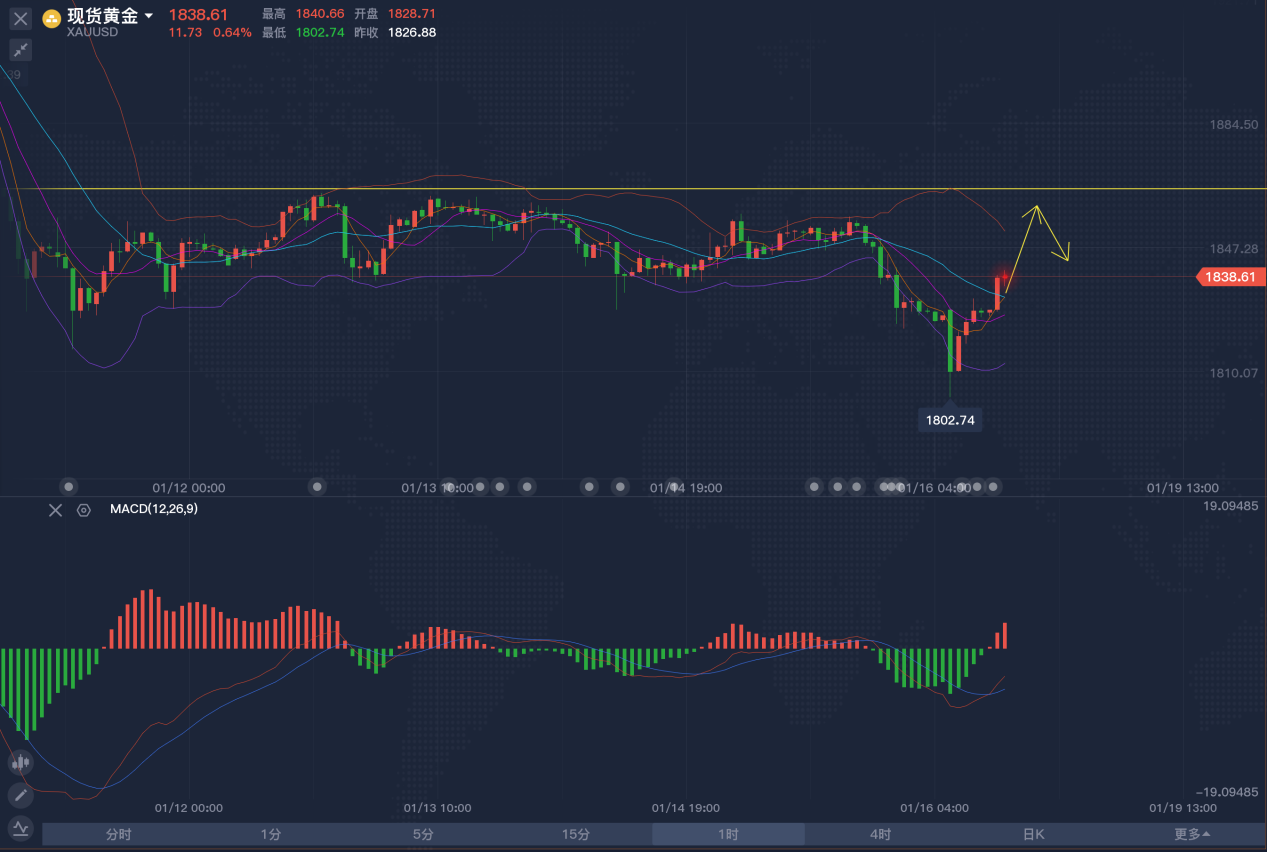
Task: Open MACD indicator settings hexagon icon
Action: tap(84, 510)
